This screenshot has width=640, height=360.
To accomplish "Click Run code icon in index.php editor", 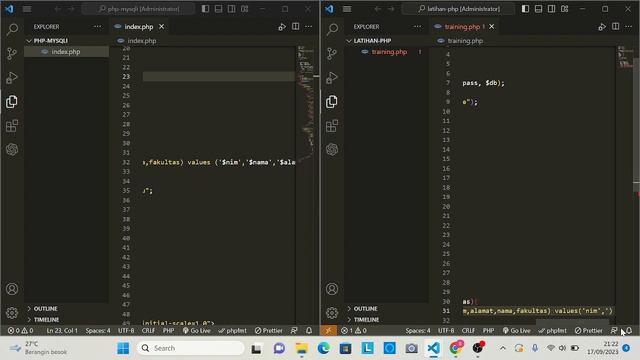I will pyautogui.click(x=282, y=27).
